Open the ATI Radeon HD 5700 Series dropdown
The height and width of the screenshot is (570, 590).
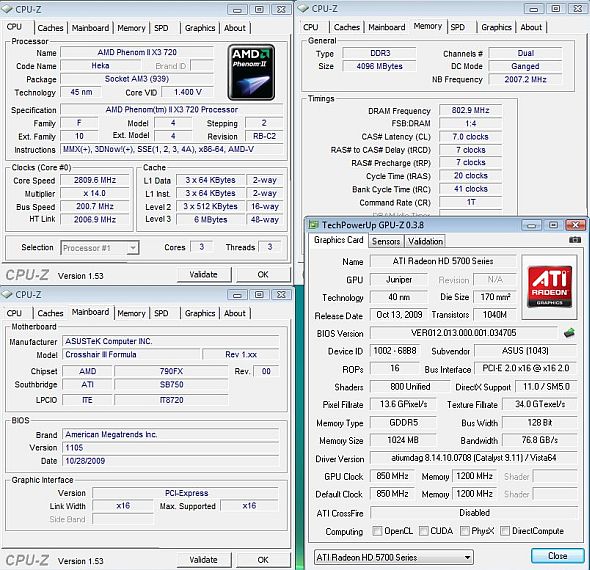coord(394,557)
